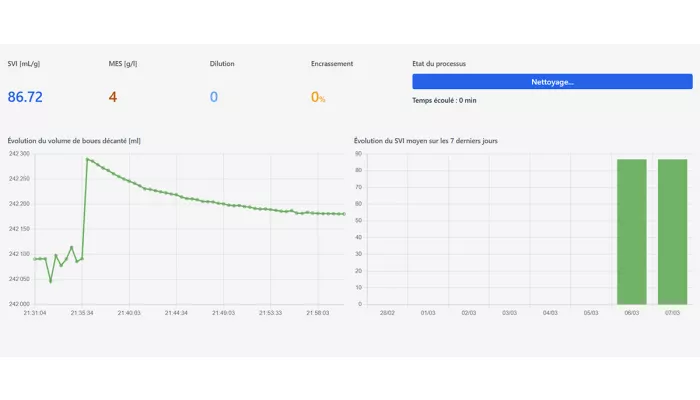Click the Etat du processus label
700x400 pixels.
[x=439, y=64]
